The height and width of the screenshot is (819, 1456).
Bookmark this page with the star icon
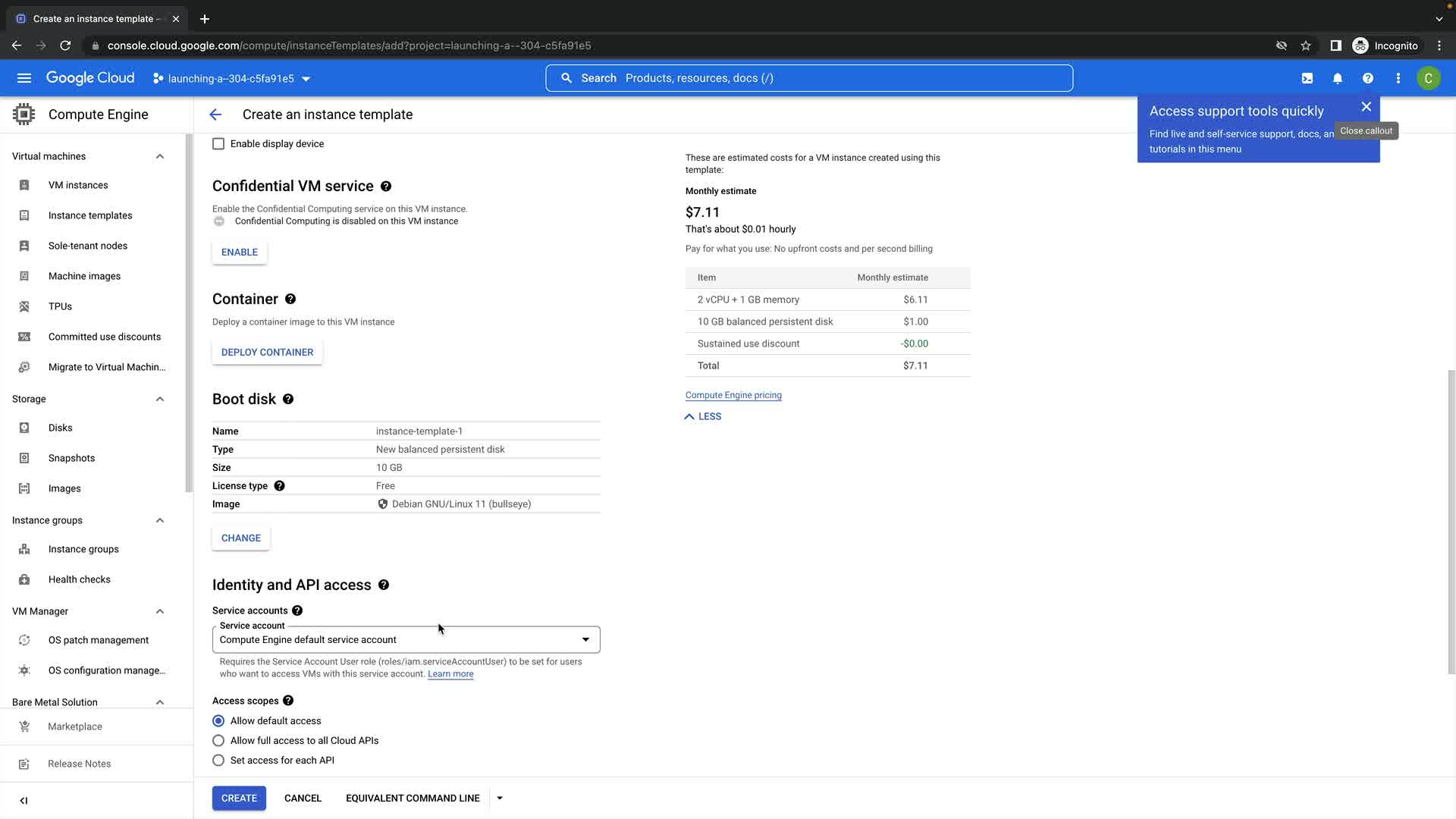click(x=1306, y=45)
